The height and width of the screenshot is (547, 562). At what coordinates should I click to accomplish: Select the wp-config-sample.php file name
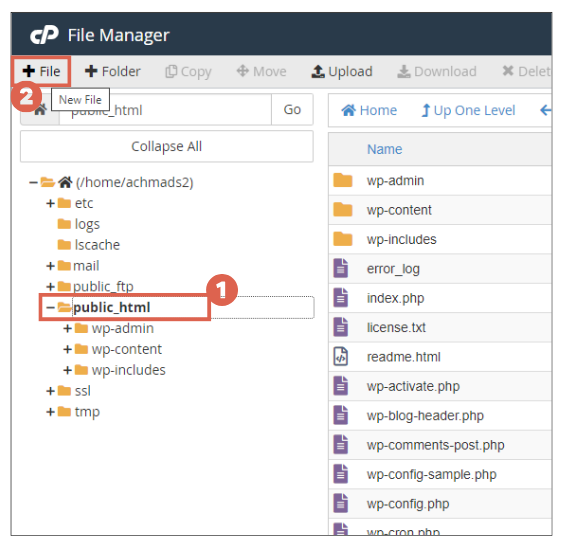point(432,475)
